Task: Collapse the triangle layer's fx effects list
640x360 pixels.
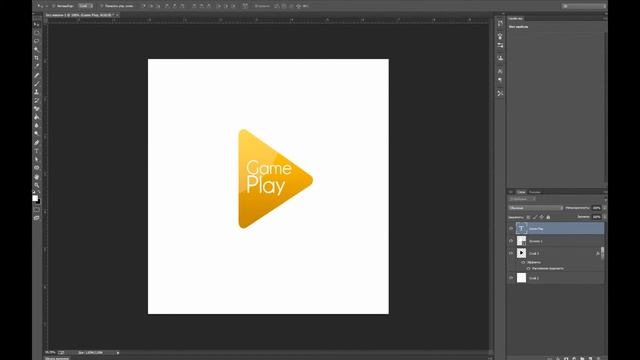Action: pos(602,253)
